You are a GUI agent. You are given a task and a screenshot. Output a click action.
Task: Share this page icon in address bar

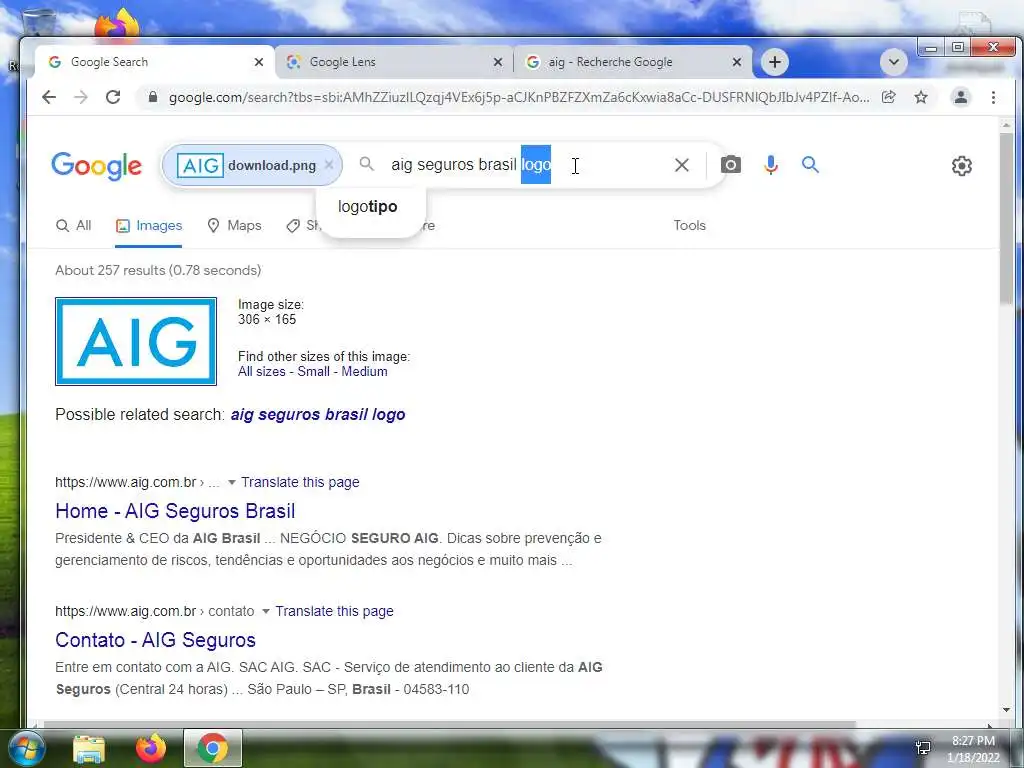(889, 97)
